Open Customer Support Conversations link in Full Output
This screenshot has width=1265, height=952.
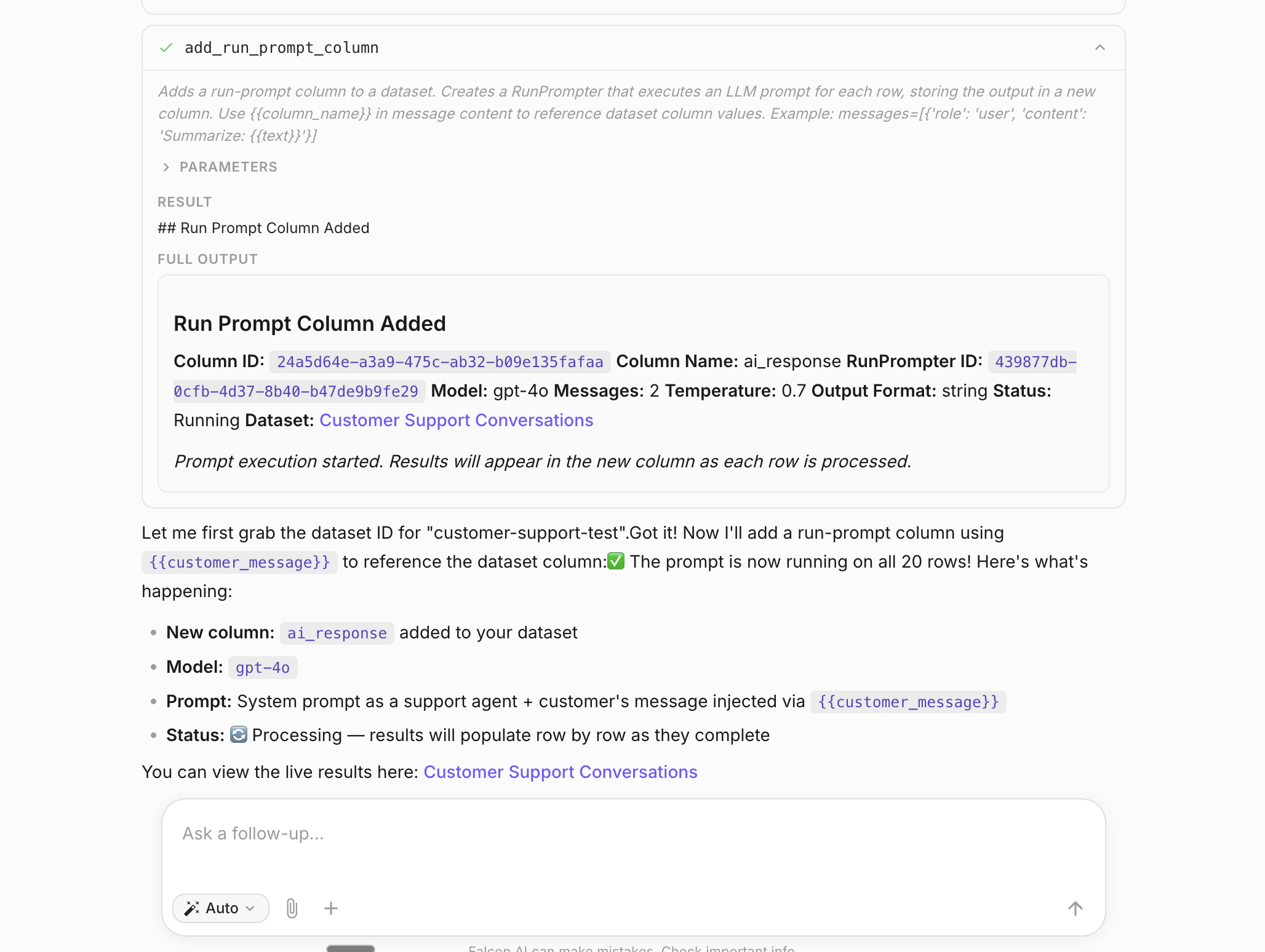point(456,421)
